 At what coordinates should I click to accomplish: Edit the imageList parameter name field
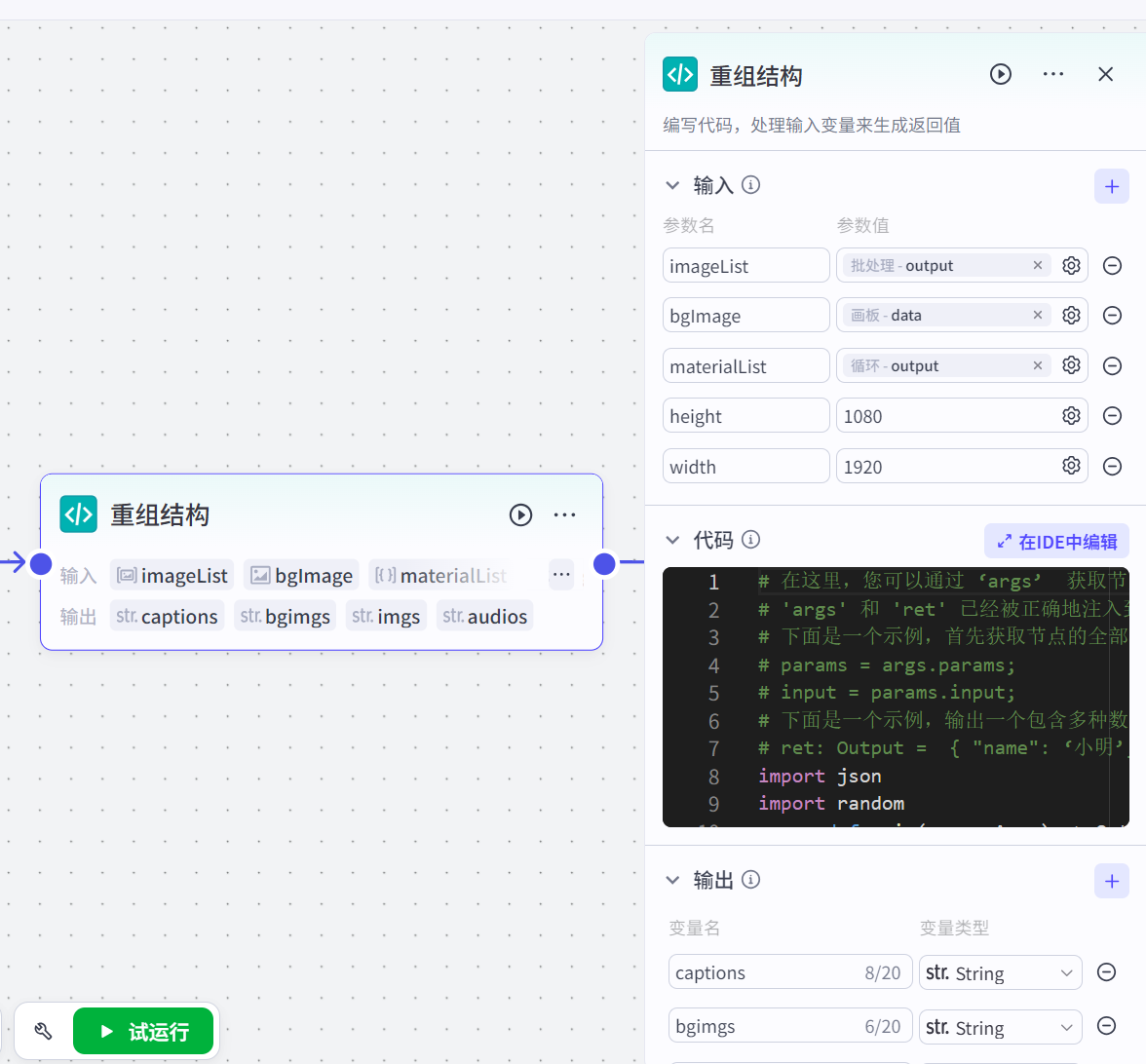(x=745, y=265)
